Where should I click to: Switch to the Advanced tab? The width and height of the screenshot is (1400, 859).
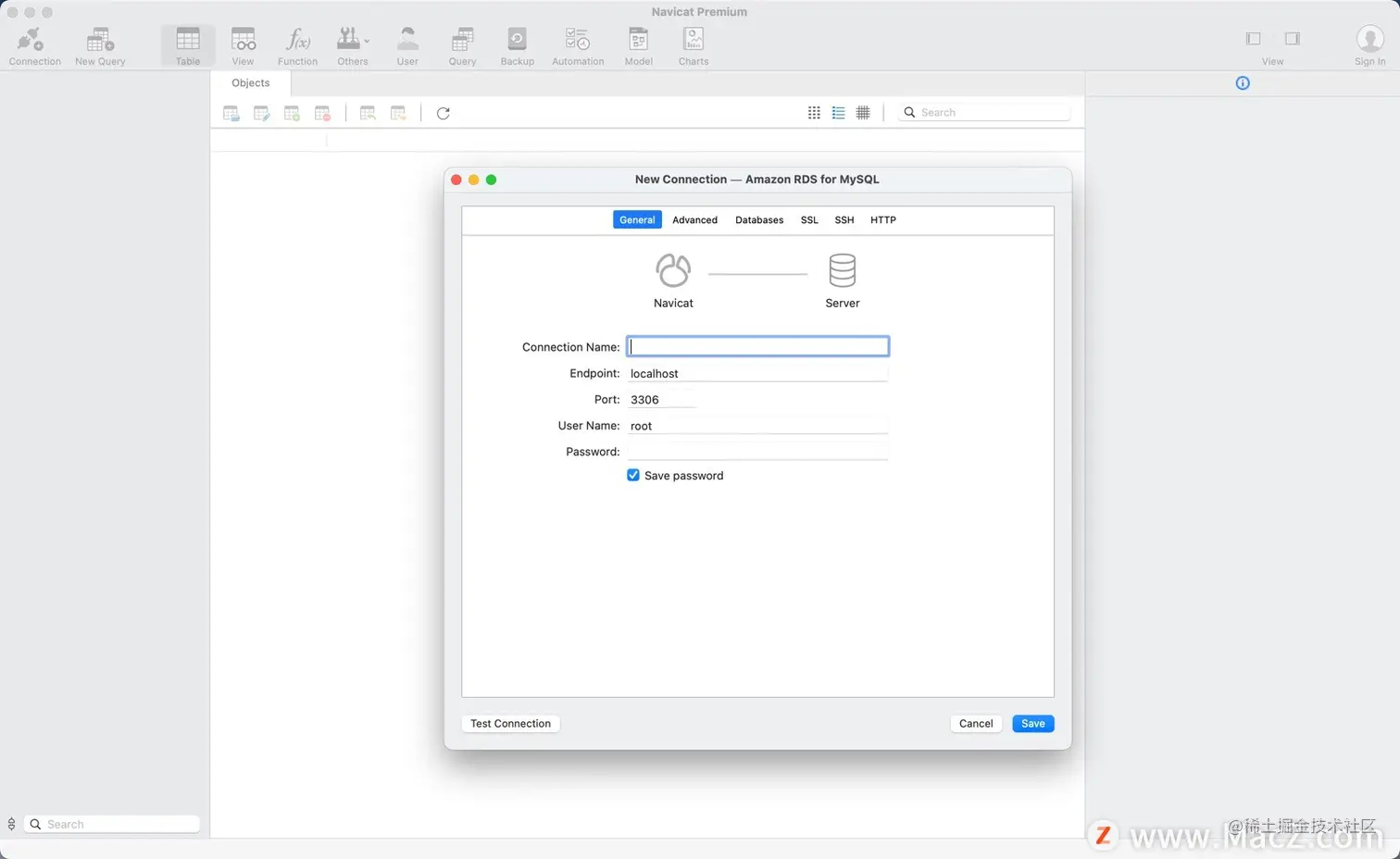tap(694, 220)
